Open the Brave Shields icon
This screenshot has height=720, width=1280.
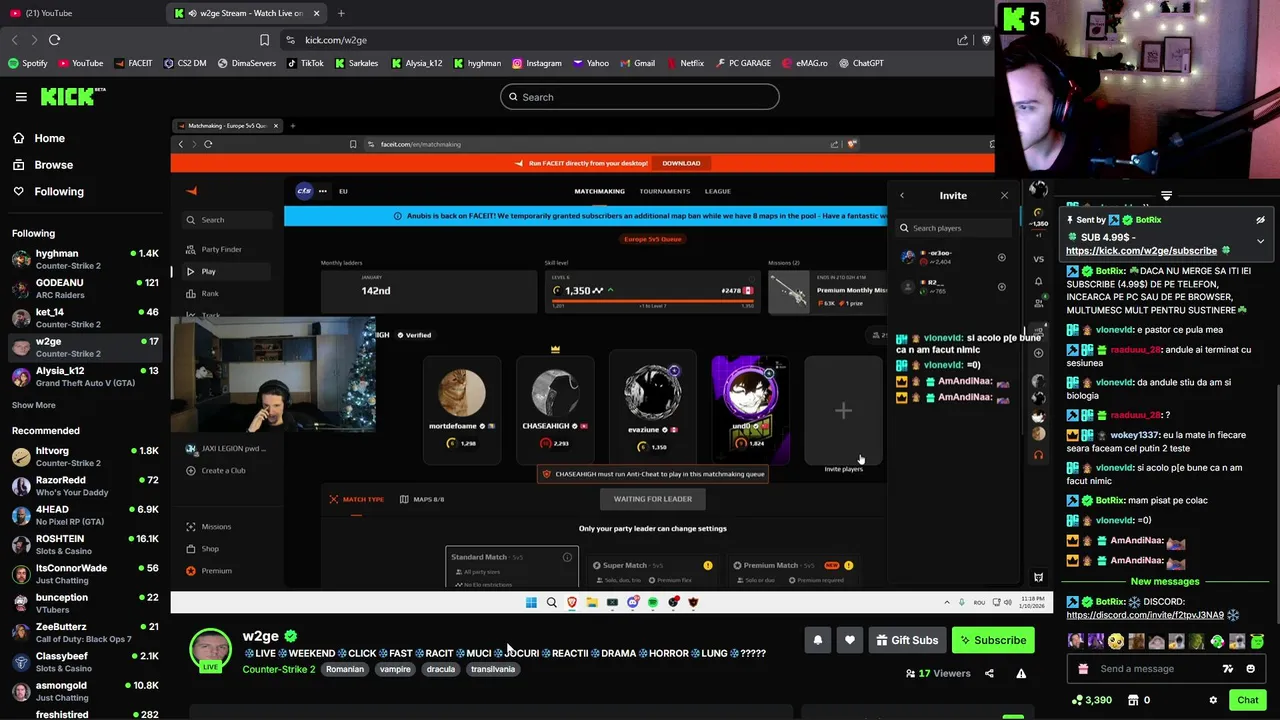[986, 40]
